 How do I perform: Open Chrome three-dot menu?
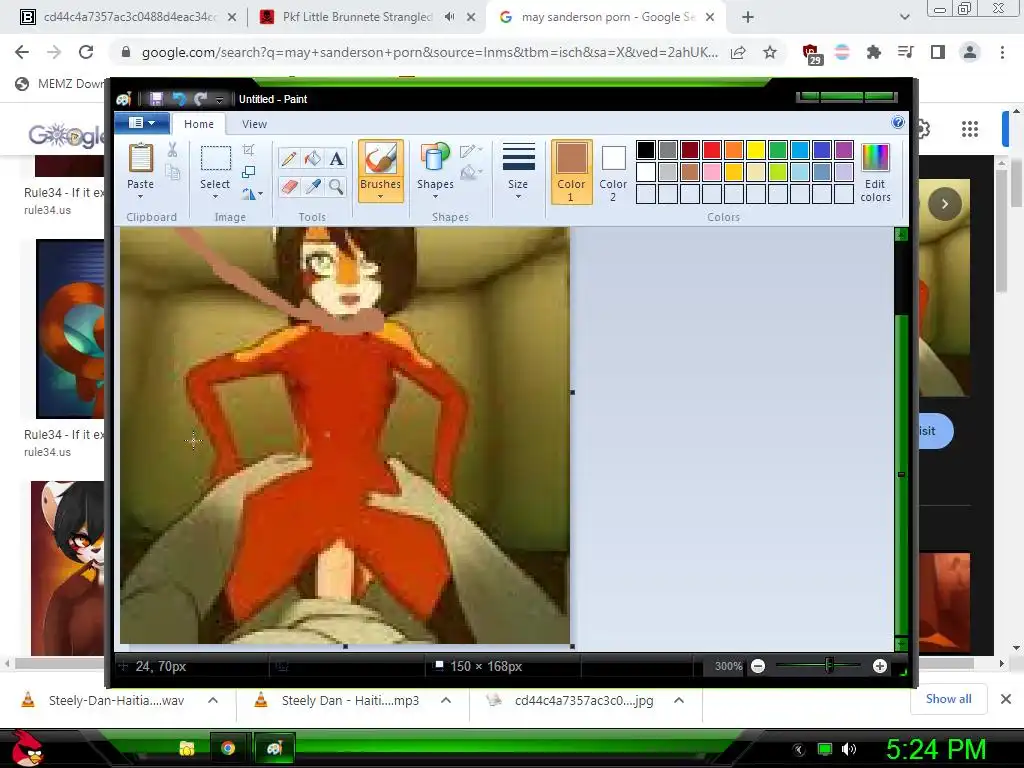coord(1002,52)
